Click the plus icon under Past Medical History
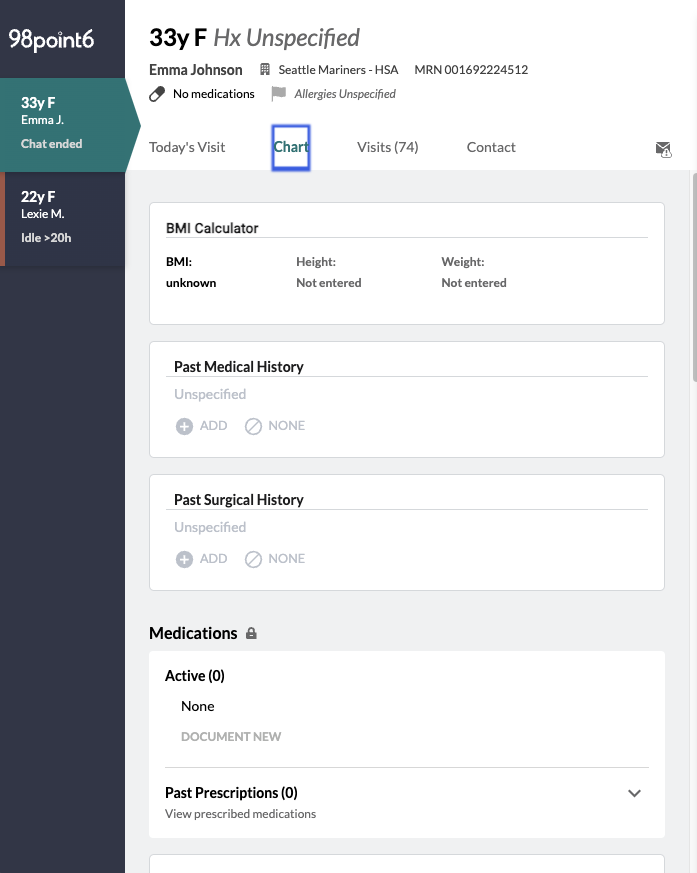Viewport: 697px width, 873px height. pyautogui.click(x=184, y=426)
